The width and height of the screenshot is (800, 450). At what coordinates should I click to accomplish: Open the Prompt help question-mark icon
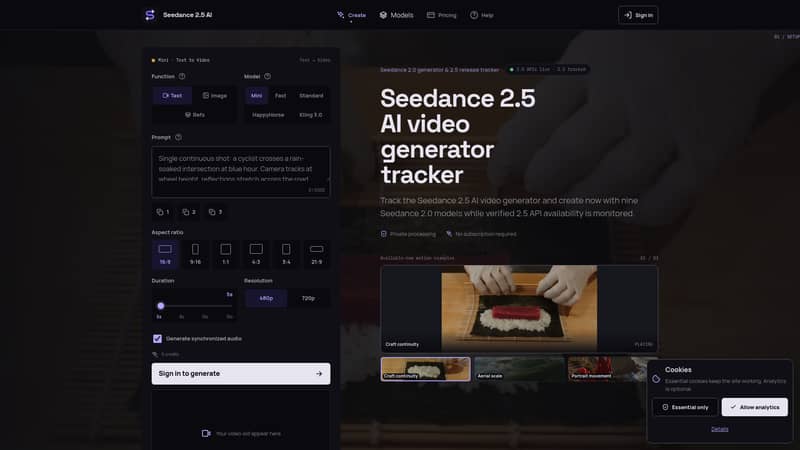tap(178, 137)
